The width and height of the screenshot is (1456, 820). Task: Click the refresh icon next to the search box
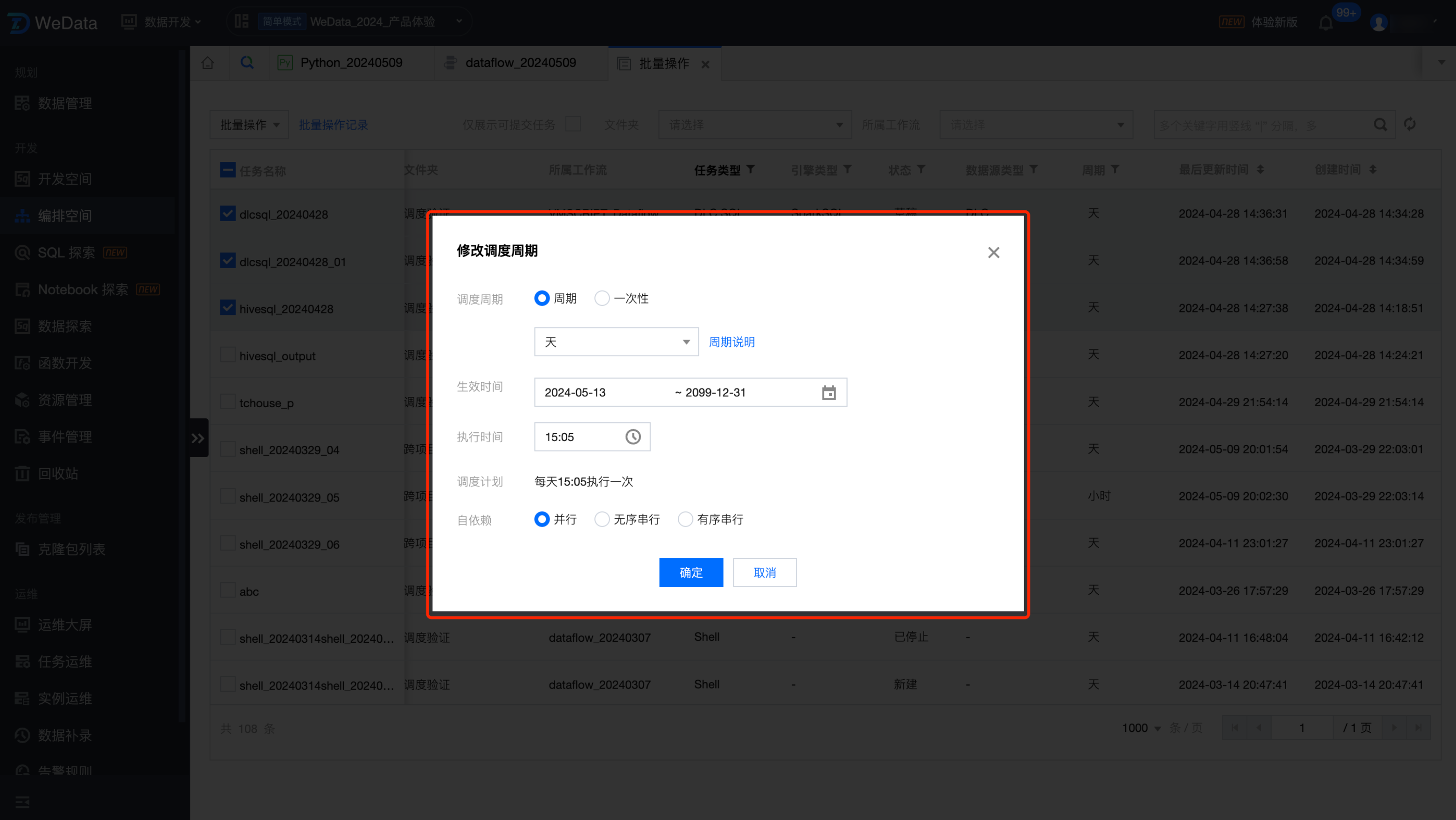tap(1410, 125)
